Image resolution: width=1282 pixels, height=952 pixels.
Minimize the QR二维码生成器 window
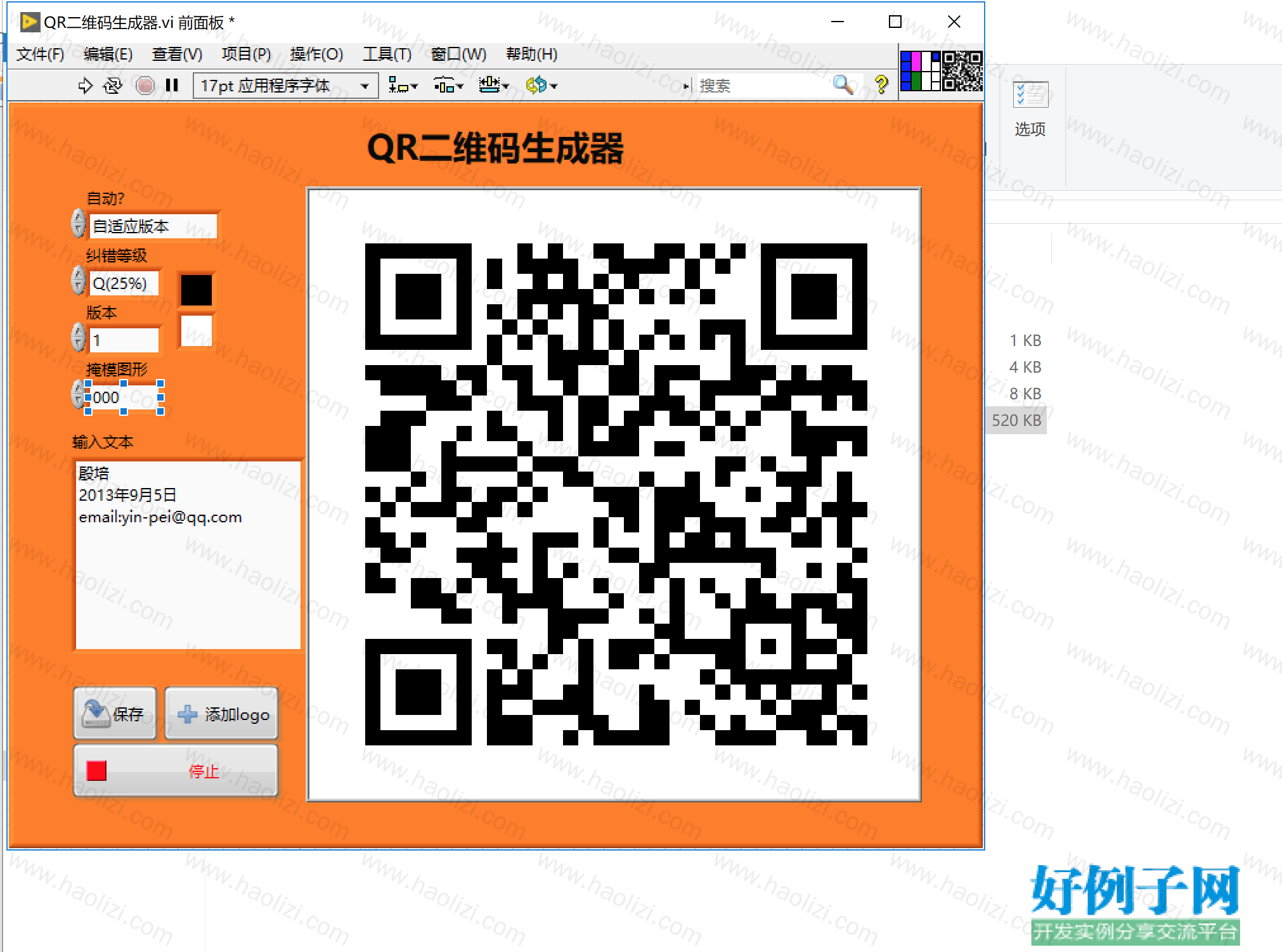[838, 22]
